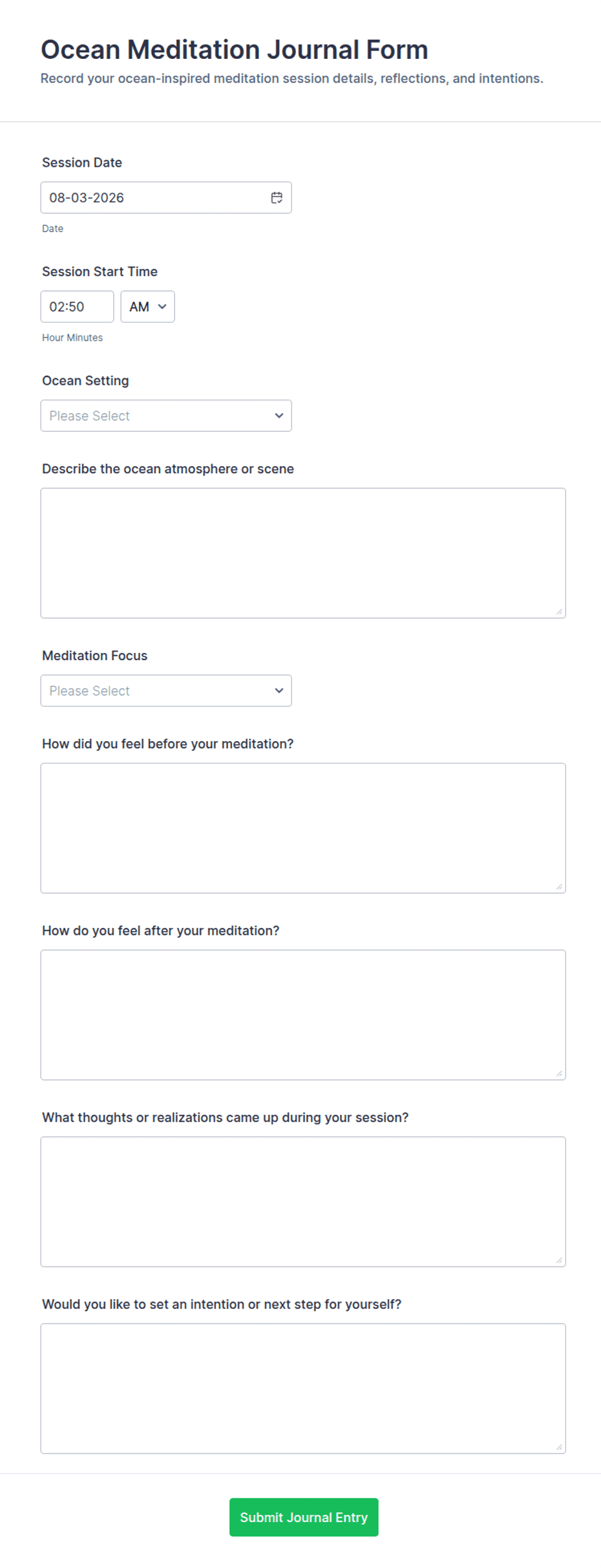
Task: Submit the journal entry
Action: point(304,1517)
